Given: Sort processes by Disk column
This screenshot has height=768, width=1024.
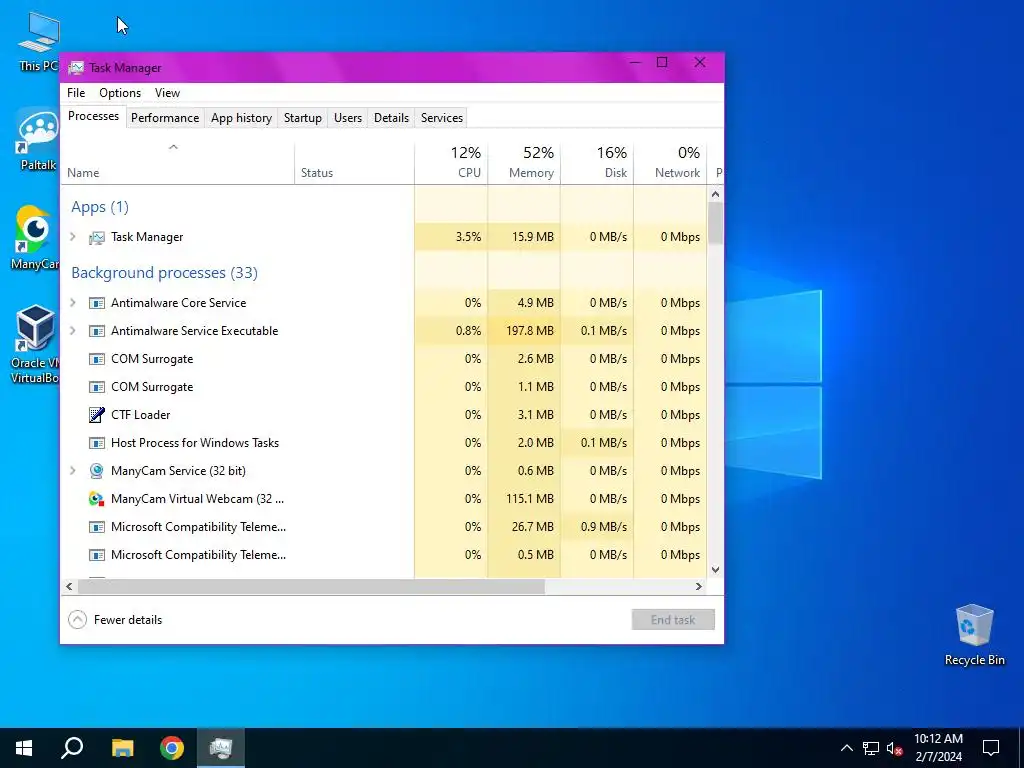Looking at the screenshot, I should 597,163.
